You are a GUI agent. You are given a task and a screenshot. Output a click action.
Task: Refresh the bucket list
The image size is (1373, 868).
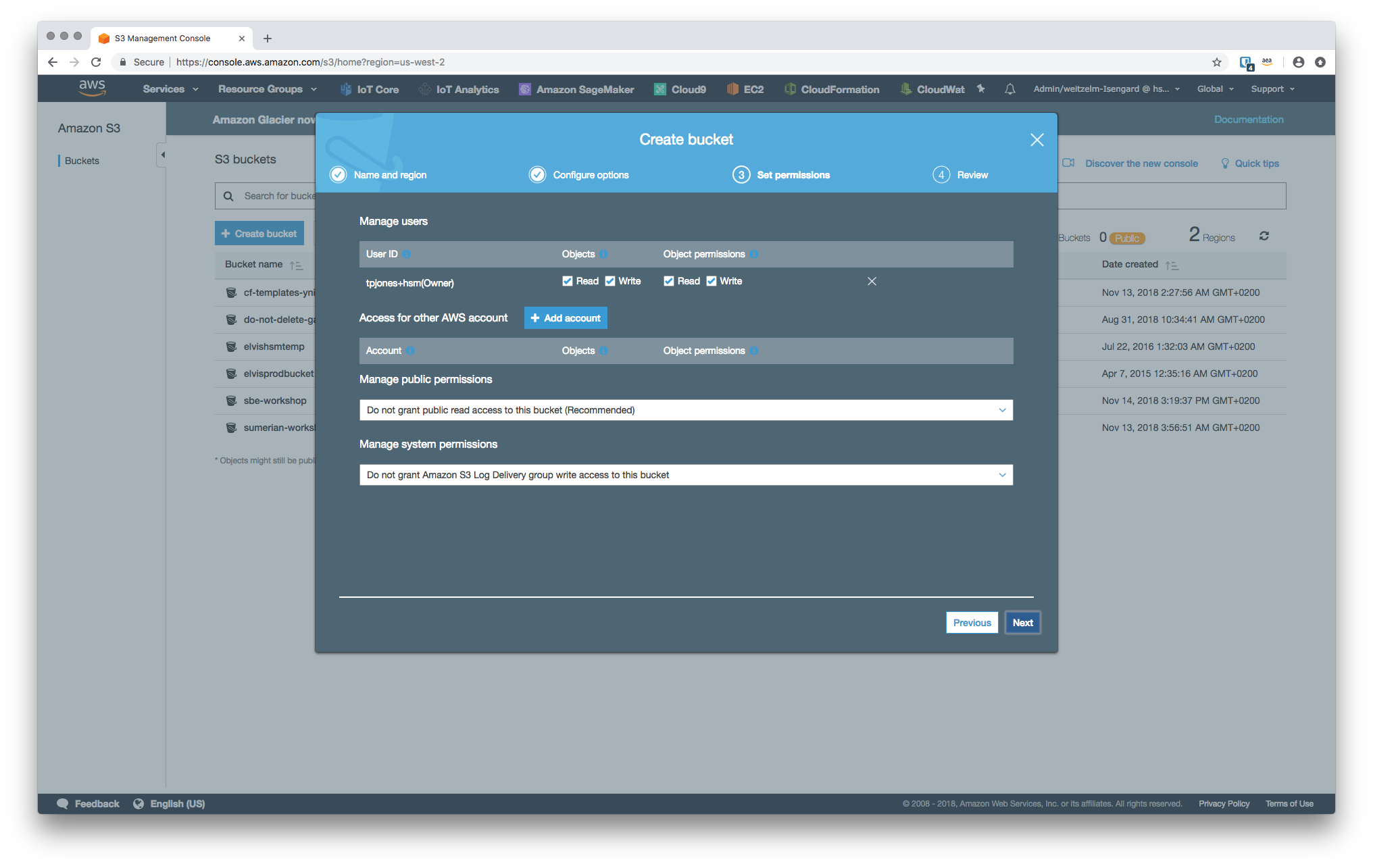(1264, 236)
